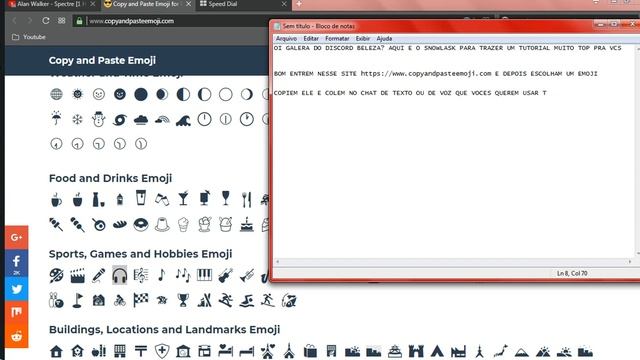640x360 pixels.
Task: Choose the snowman emoji
Action: point(98,119)
